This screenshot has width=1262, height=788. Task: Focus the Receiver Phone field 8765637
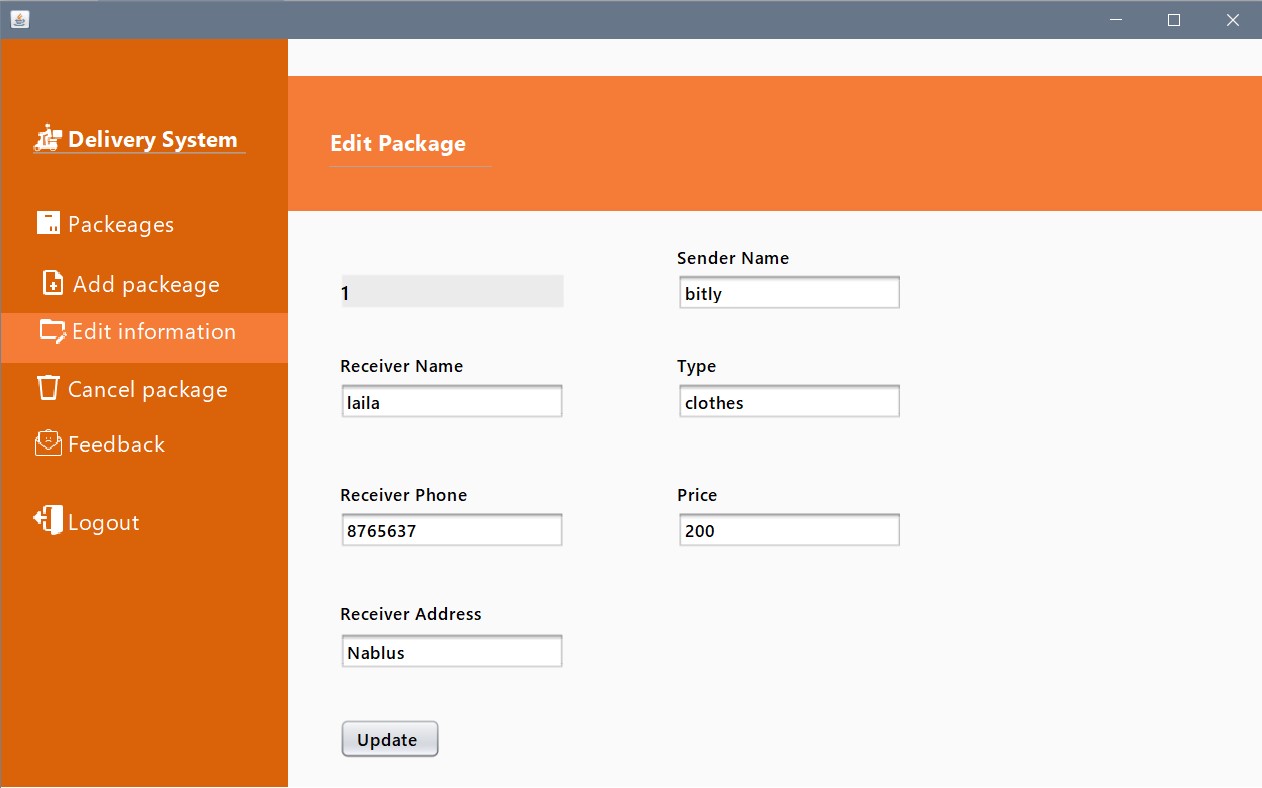tap(451, 530)
